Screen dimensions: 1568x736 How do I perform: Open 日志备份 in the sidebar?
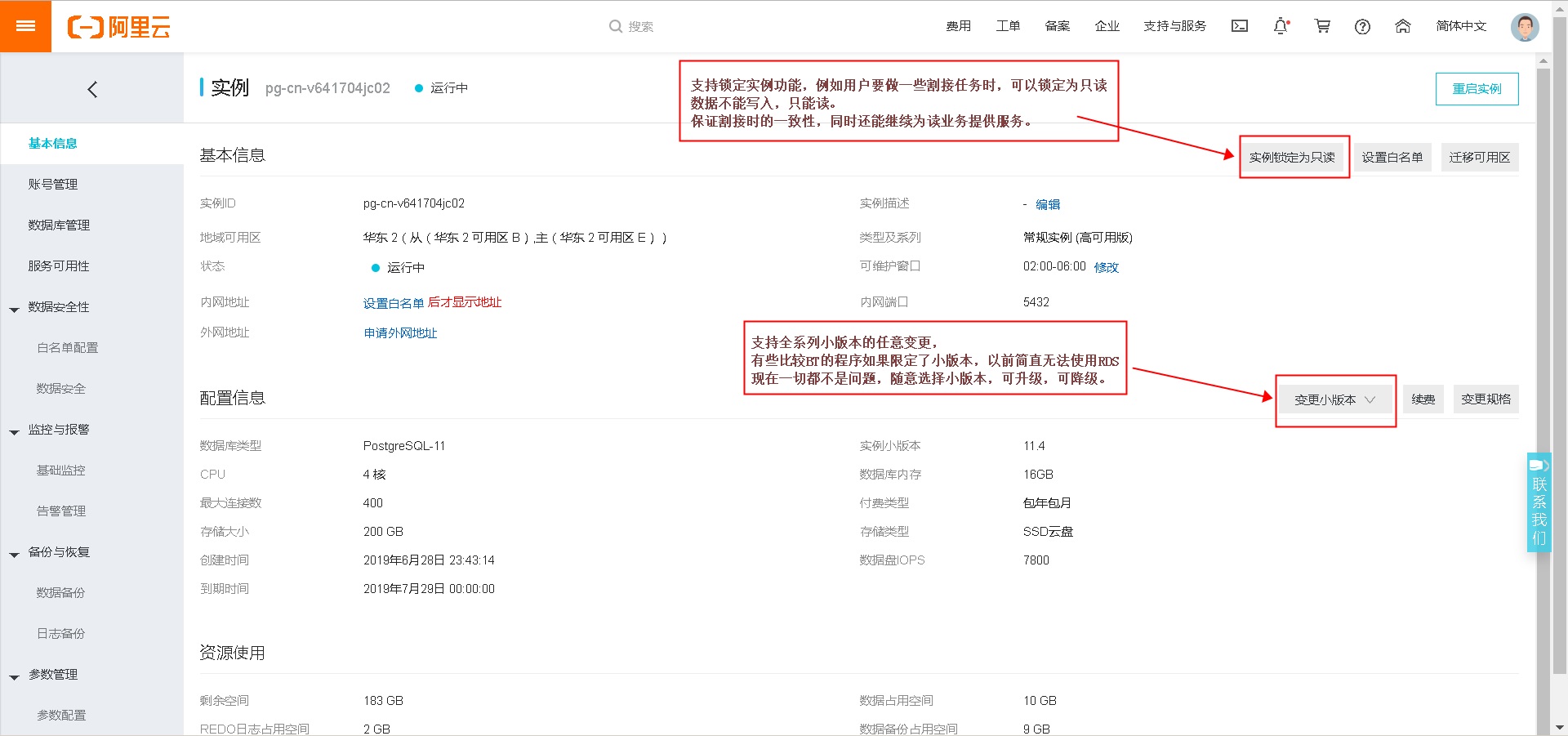[x=61, y=634]
